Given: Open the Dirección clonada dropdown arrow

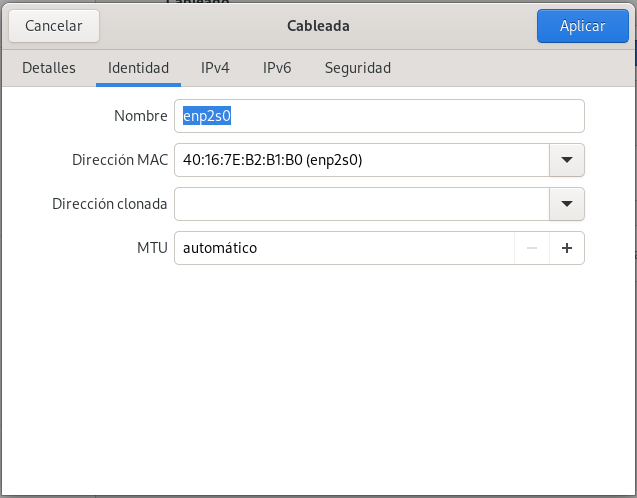Looking at the screenshot, I should [566, 204].
